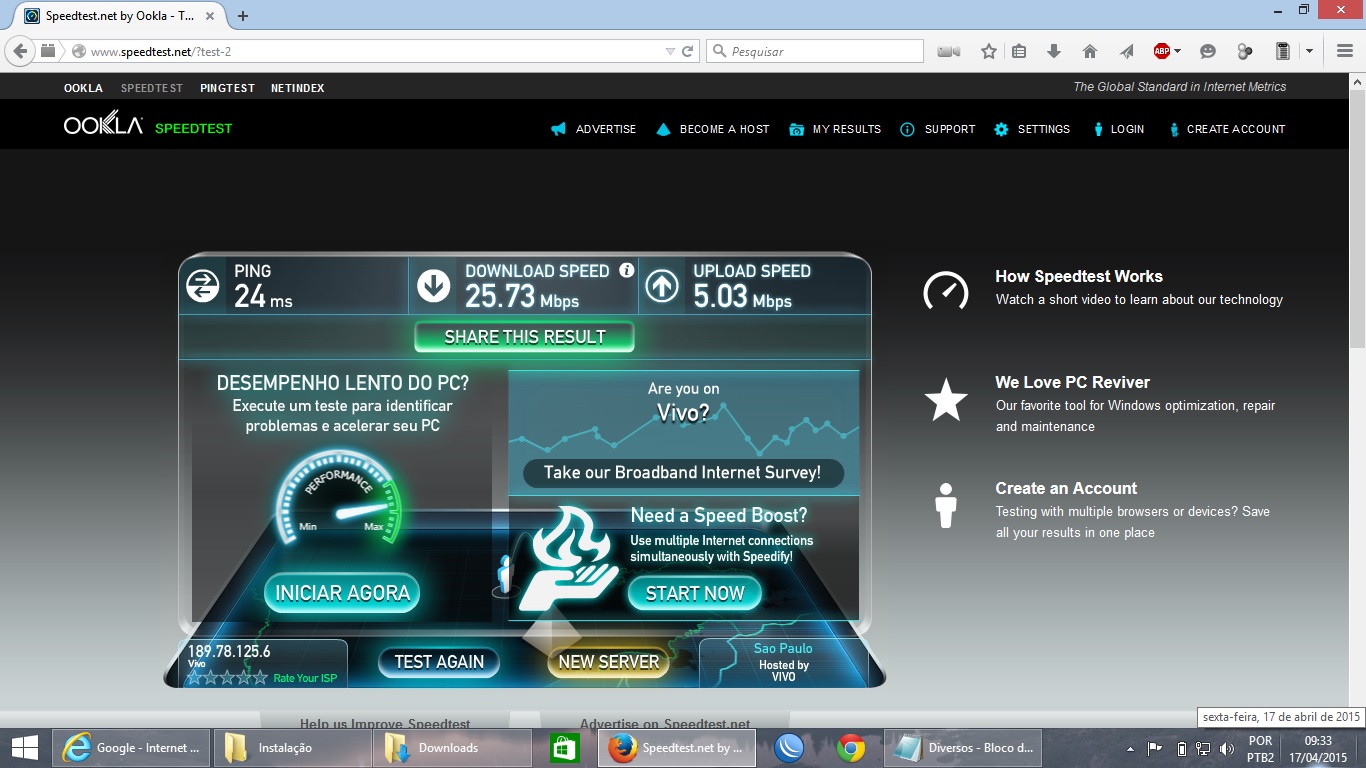The image size is (1366, 768).
Task: Click the Firefox back arrow button
Action: point(20,51)
